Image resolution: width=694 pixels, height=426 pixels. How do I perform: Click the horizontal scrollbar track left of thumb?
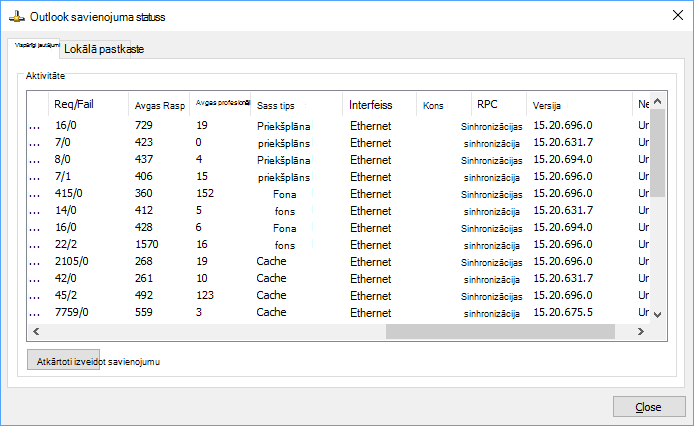(214, 331)
